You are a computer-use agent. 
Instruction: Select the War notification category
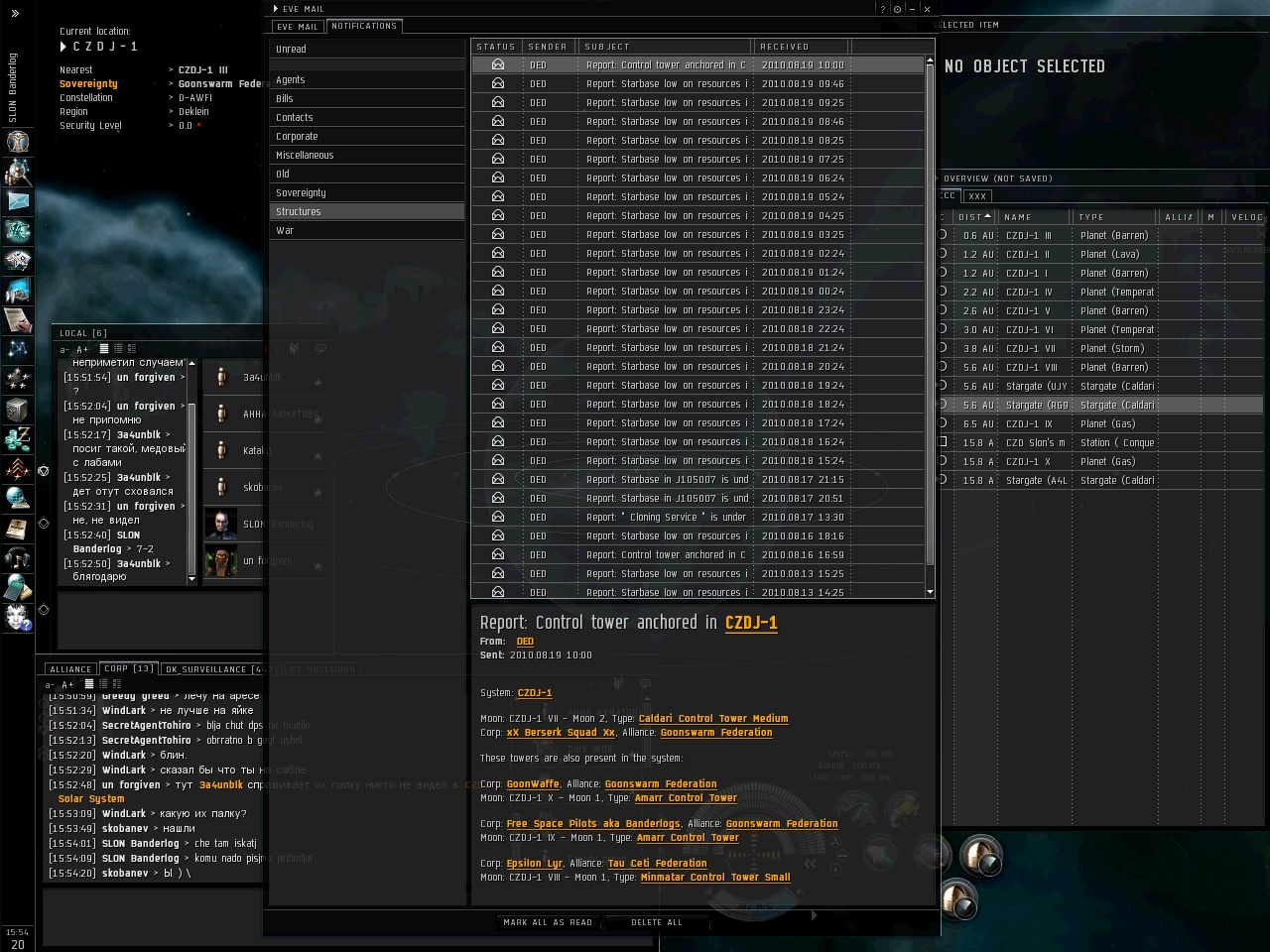pyautogui.click(x=367, y=230)
